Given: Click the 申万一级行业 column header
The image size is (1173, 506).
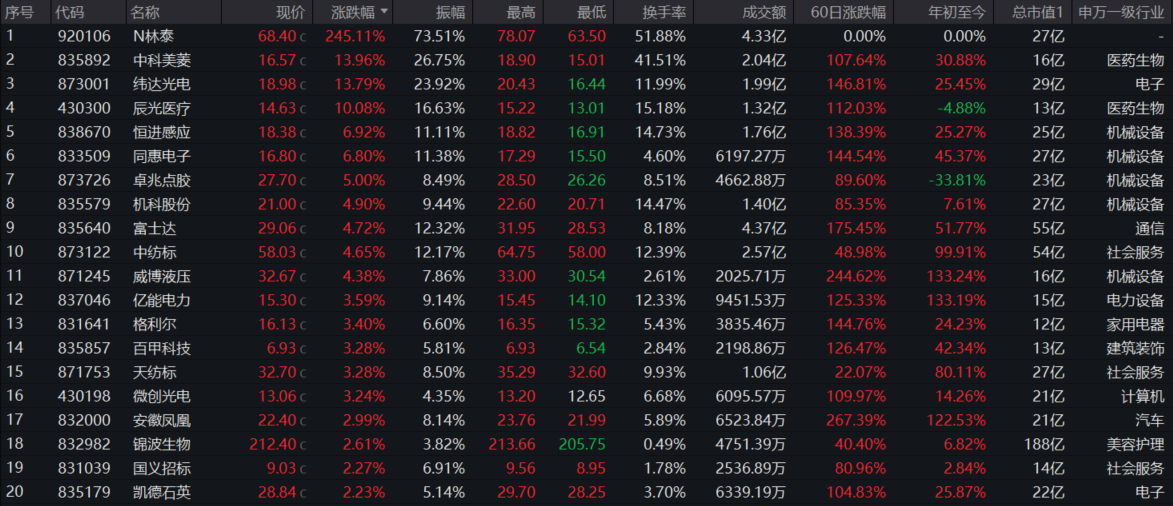Looking at the screenshot, I should coord(1121,12).
